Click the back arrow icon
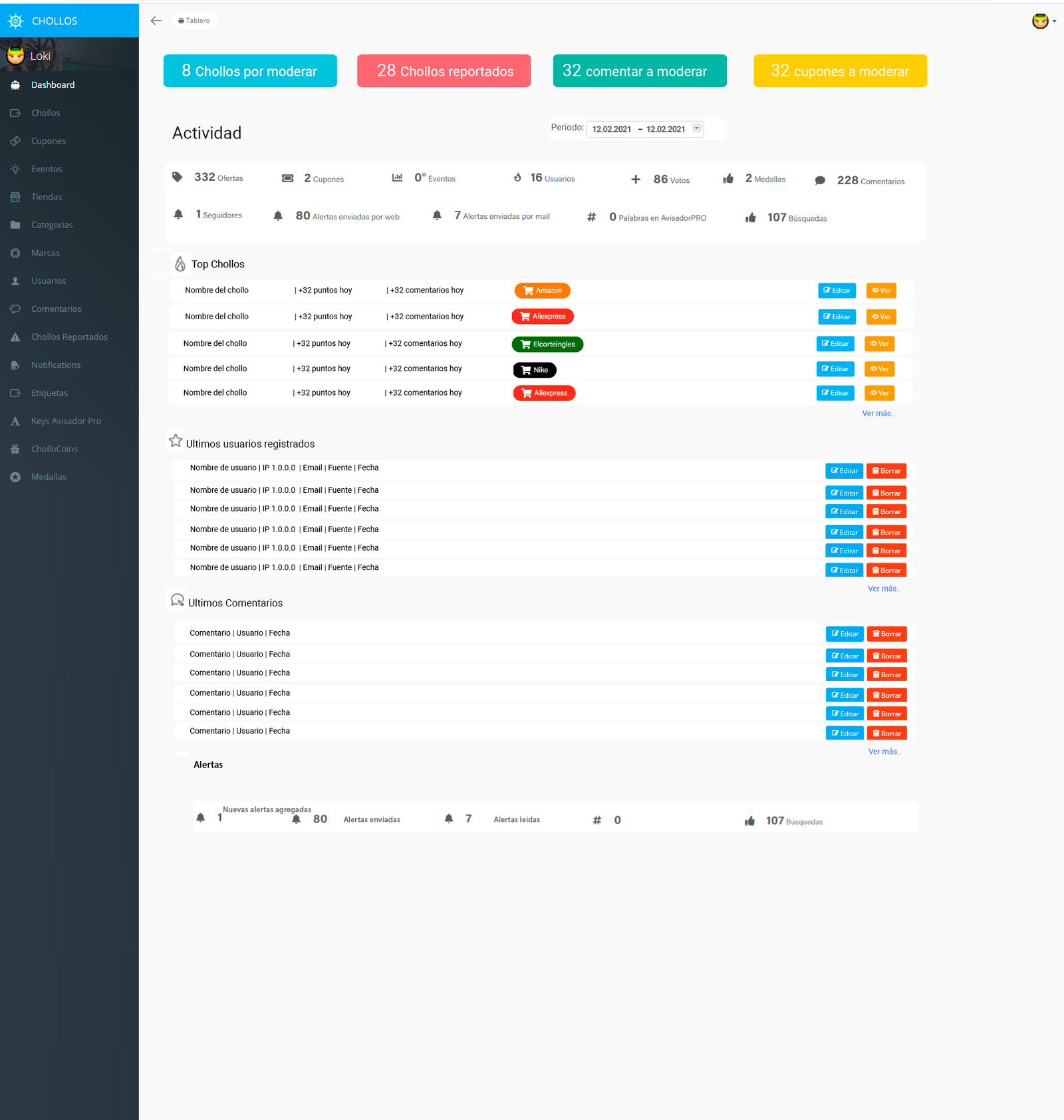The image size is (1064, 1120). coord(156,21)
